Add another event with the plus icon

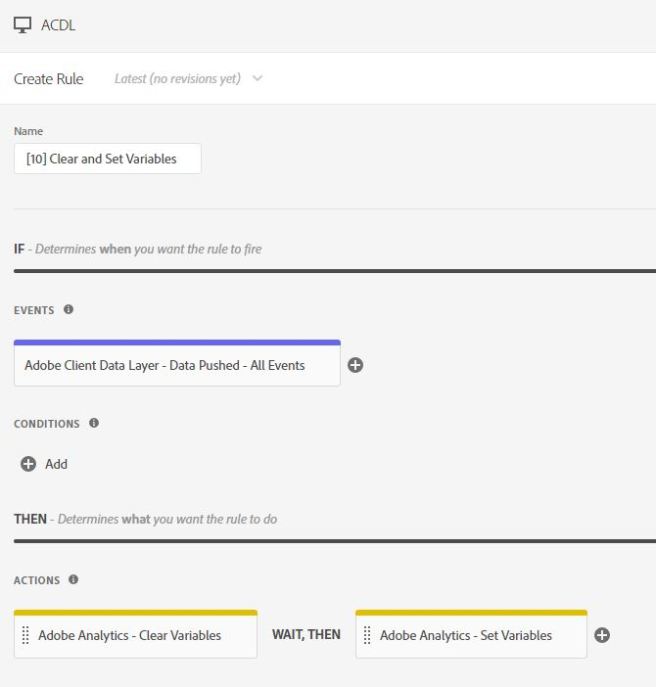point(355,366)
